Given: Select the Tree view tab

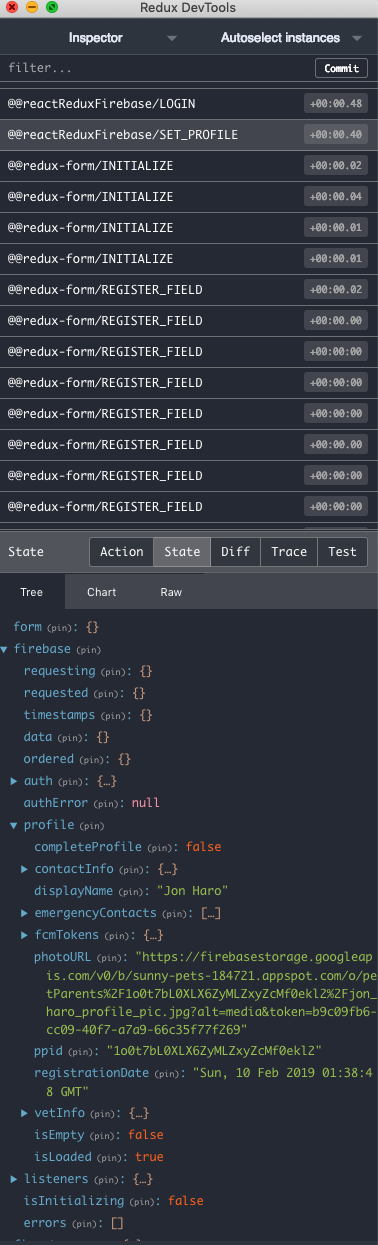Looking at the screenshot, I should click(x=32, y=592).
